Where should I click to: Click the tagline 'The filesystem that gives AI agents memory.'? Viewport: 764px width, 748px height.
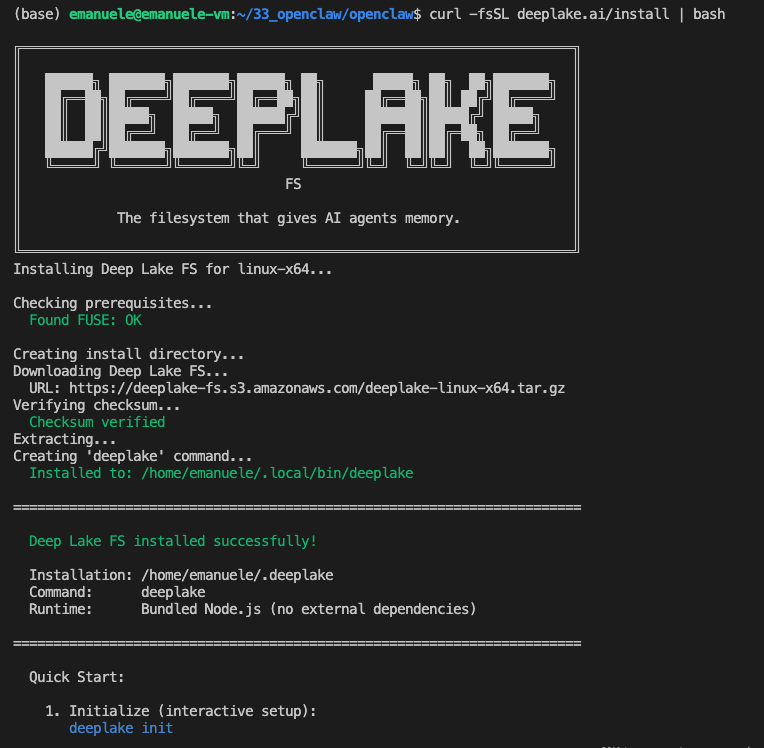[288, 218]
